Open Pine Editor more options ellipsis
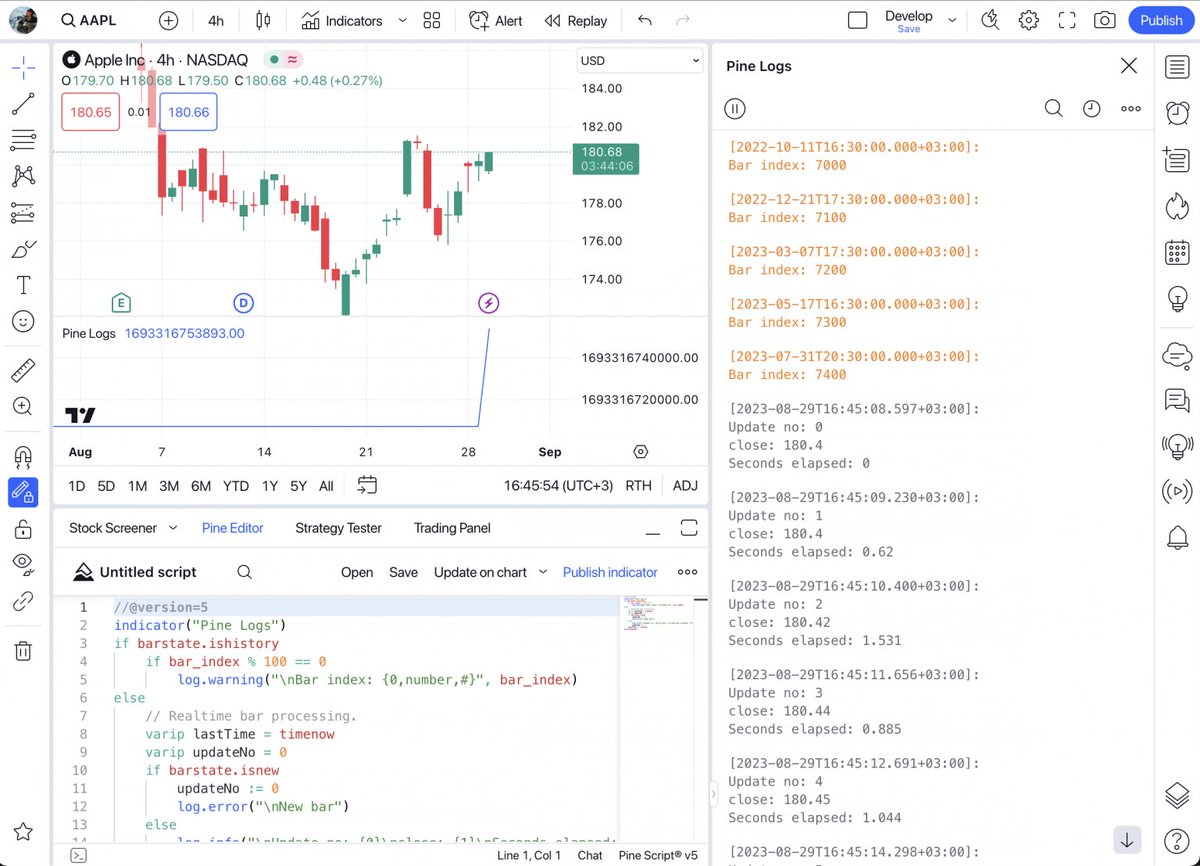 click(687, 572)
